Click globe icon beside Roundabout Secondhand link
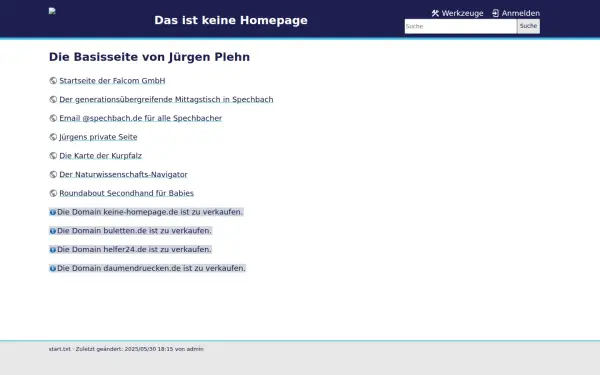Screen dimensions: 600x375 point(53,193)
